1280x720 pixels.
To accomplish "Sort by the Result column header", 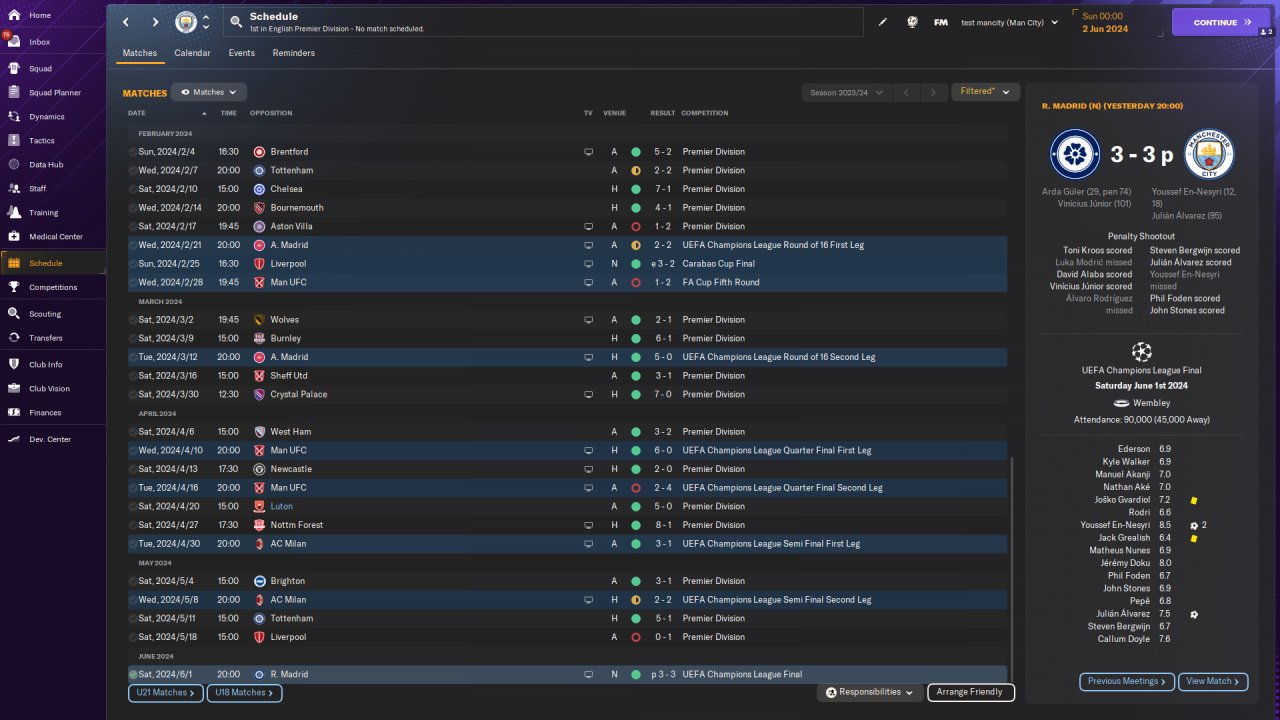I will point(663,113).
